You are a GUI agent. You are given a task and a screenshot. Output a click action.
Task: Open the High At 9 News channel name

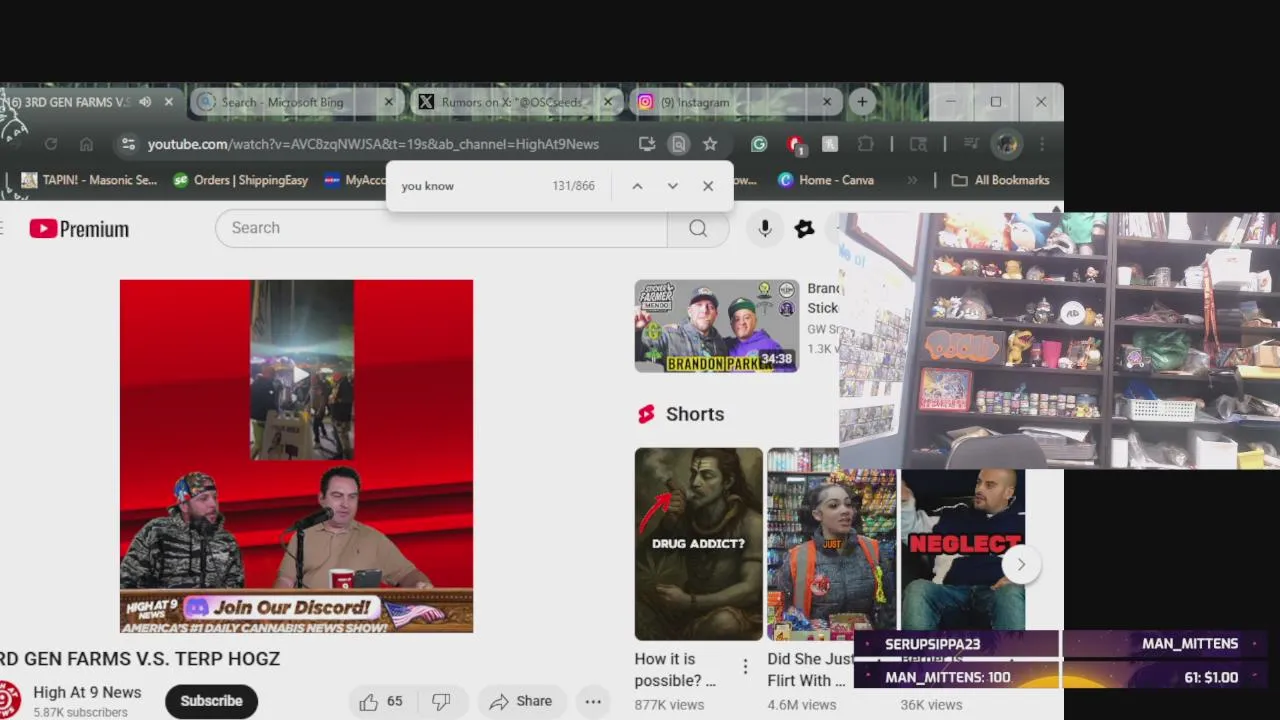(87, 692)
